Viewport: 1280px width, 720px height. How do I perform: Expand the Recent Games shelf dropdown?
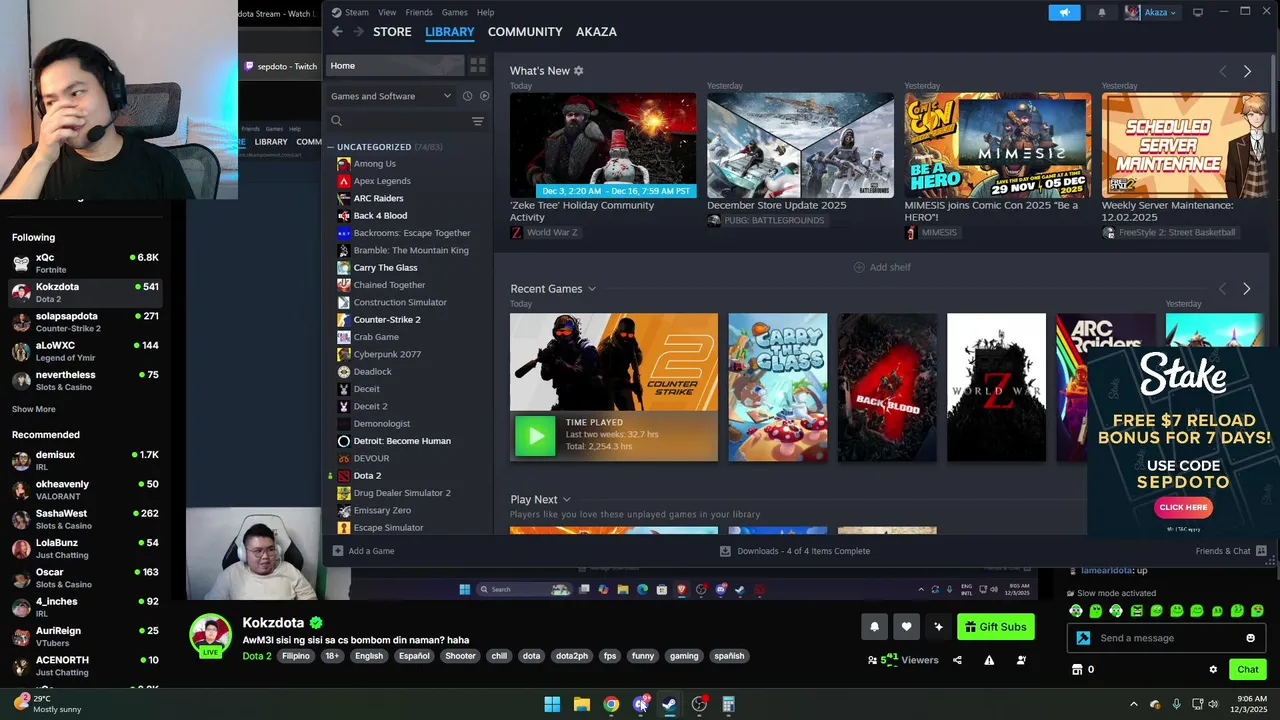(x=592, y=289)
